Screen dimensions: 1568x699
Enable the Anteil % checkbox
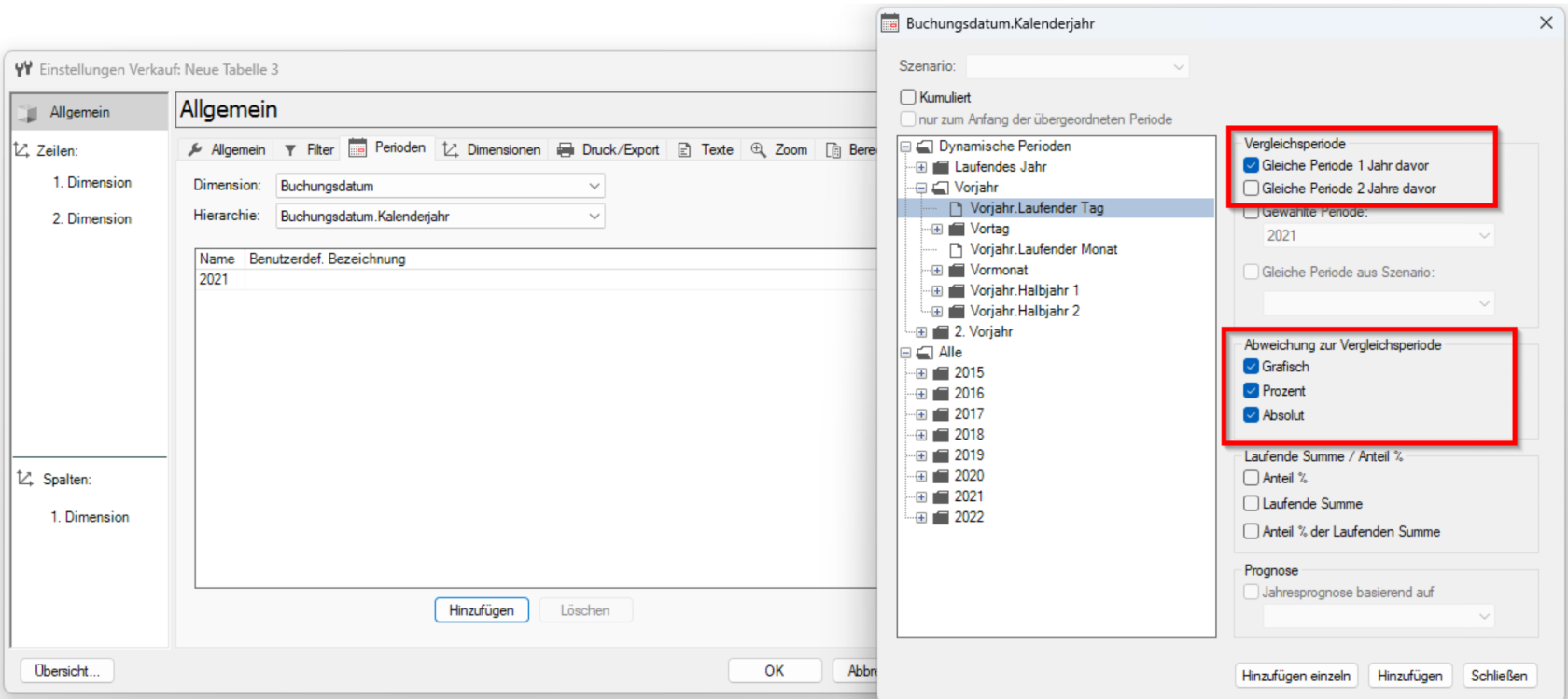[x=1252, y=478]
